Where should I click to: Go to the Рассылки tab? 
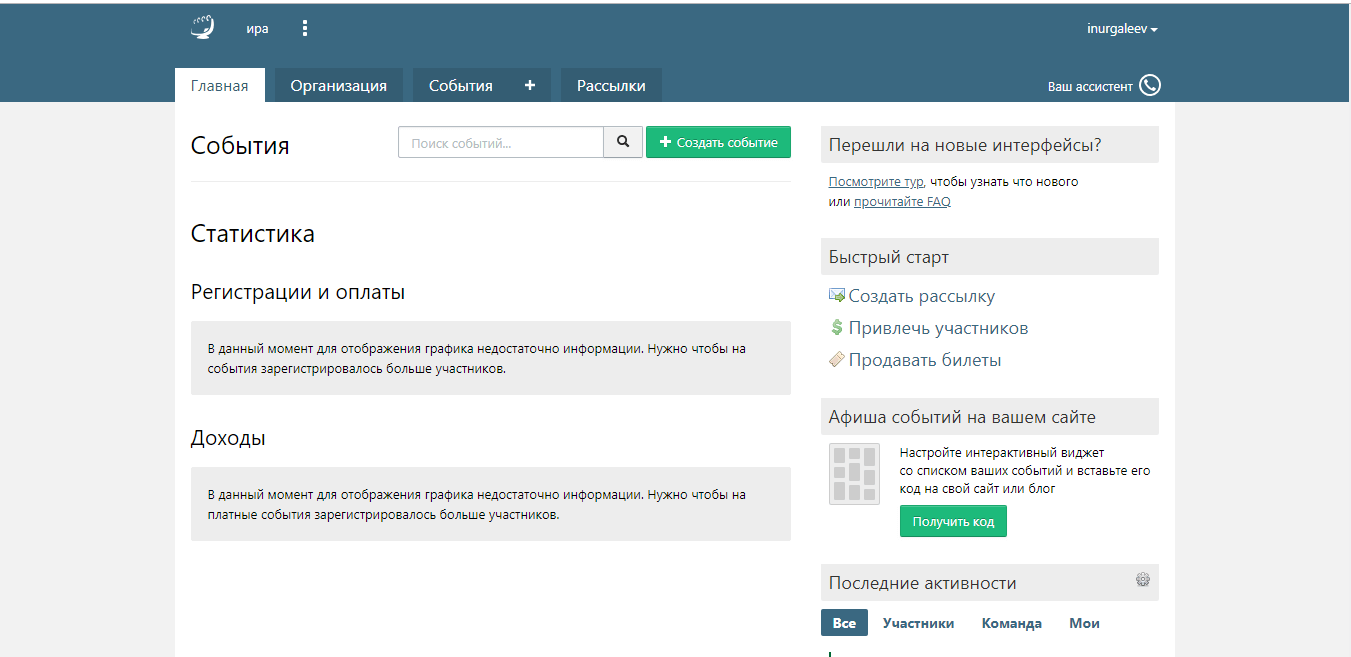tap(611, 86)
